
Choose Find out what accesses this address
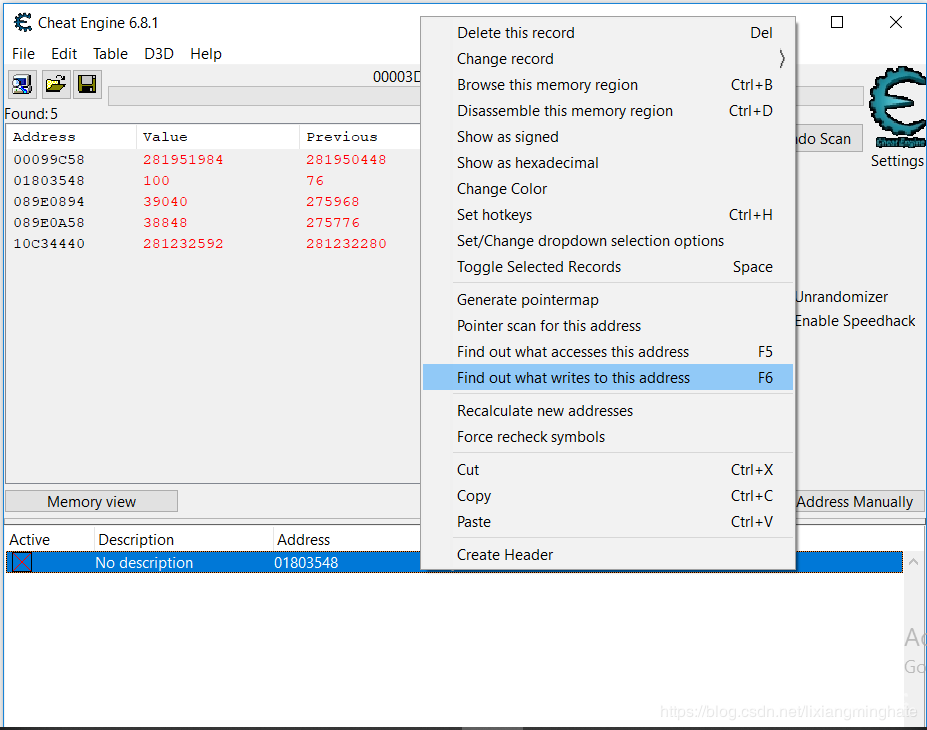[x=608, y=352]
